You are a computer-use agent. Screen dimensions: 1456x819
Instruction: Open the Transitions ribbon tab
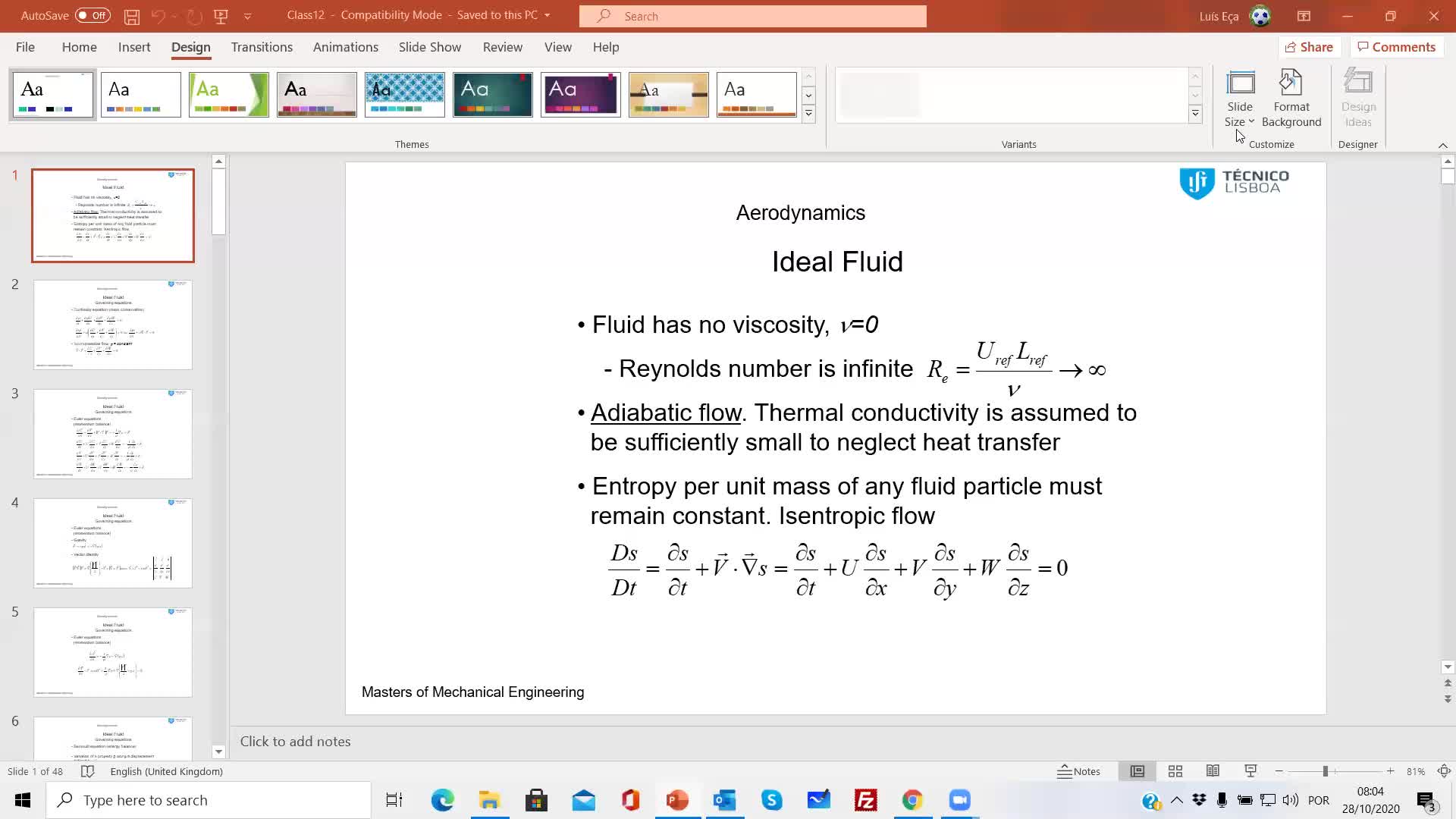click(262, 47)
